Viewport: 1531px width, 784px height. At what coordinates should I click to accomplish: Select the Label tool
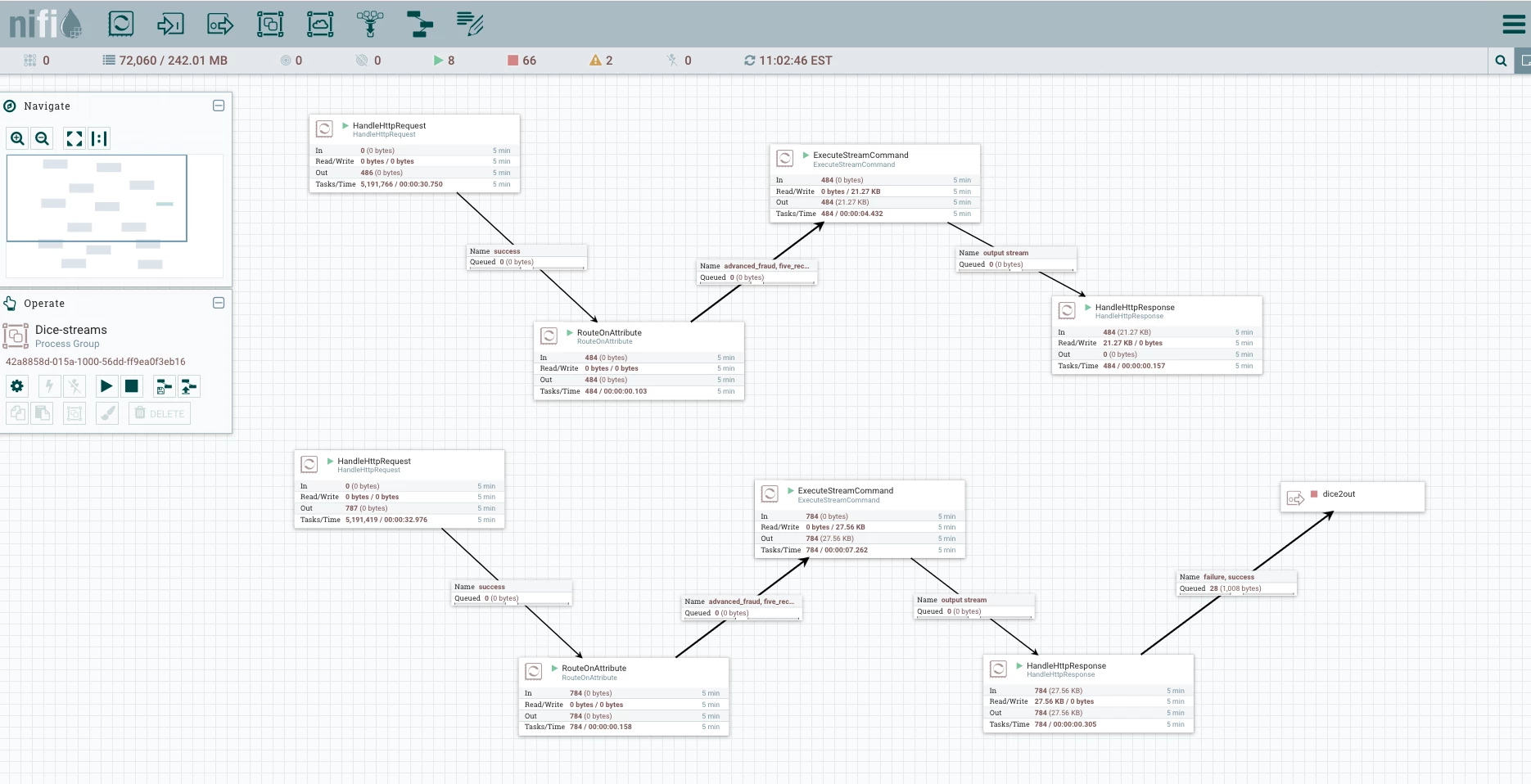tap(470, 24)
